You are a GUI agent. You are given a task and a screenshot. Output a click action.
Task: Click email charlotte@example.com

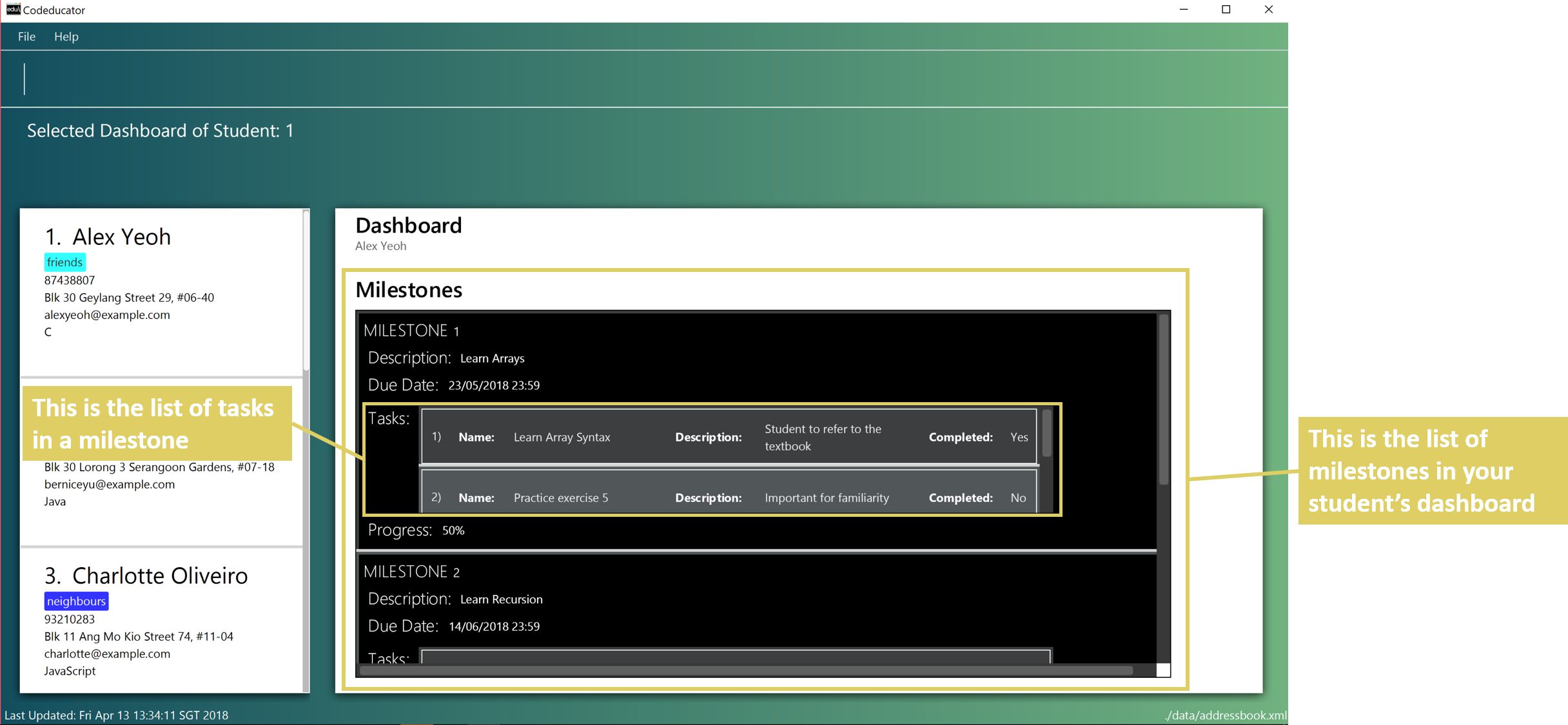tap(107, 654)
